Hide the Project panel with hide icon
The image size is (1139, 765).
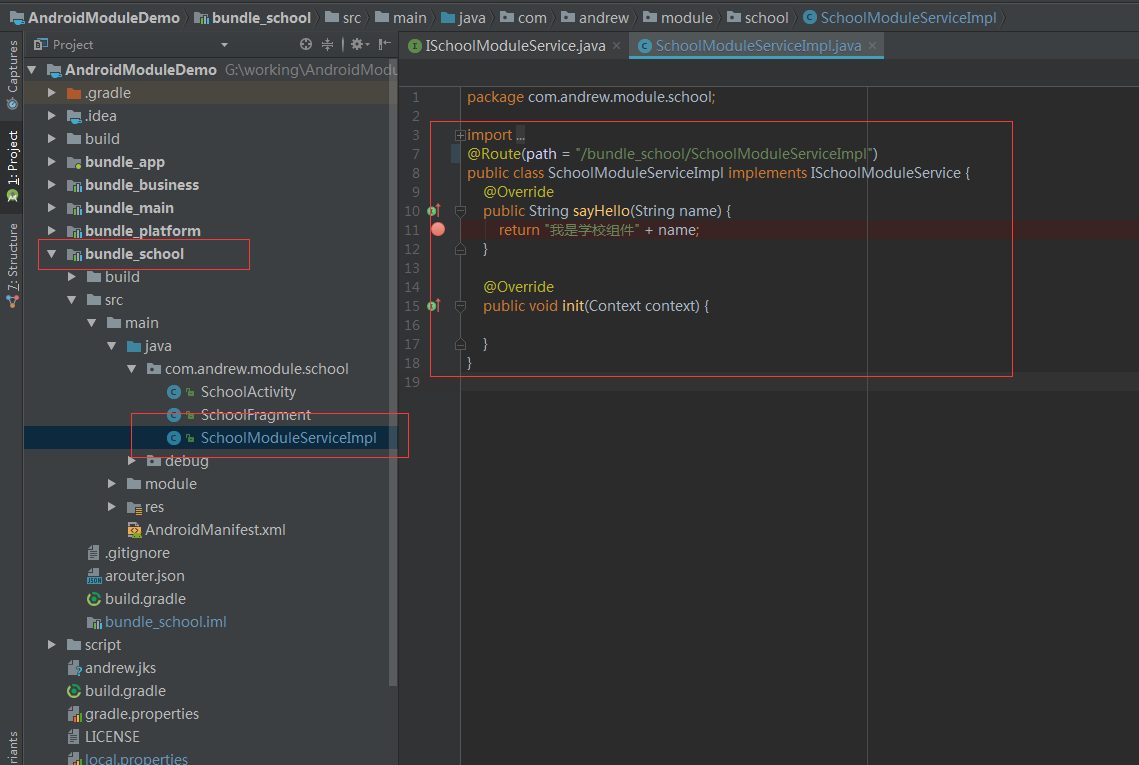click(385, 45)
